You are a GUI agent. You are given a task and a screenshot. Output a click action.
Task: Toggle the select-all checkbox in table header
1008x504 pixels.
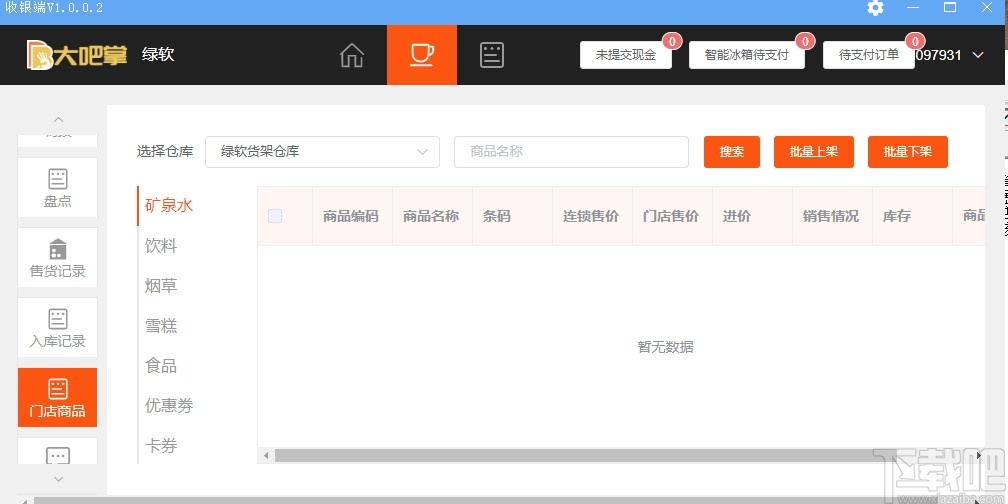click(275, 217)
